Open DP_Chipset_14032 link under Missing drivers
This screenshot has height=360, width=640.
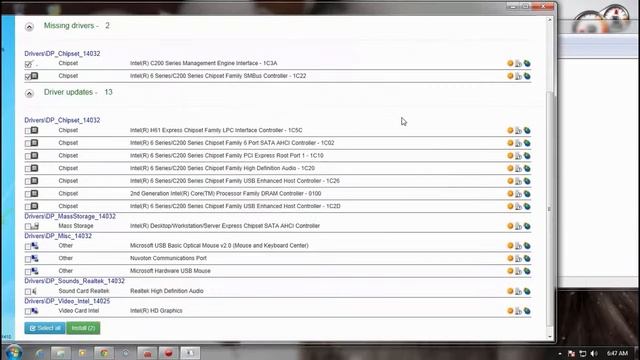tap(62, 53)
